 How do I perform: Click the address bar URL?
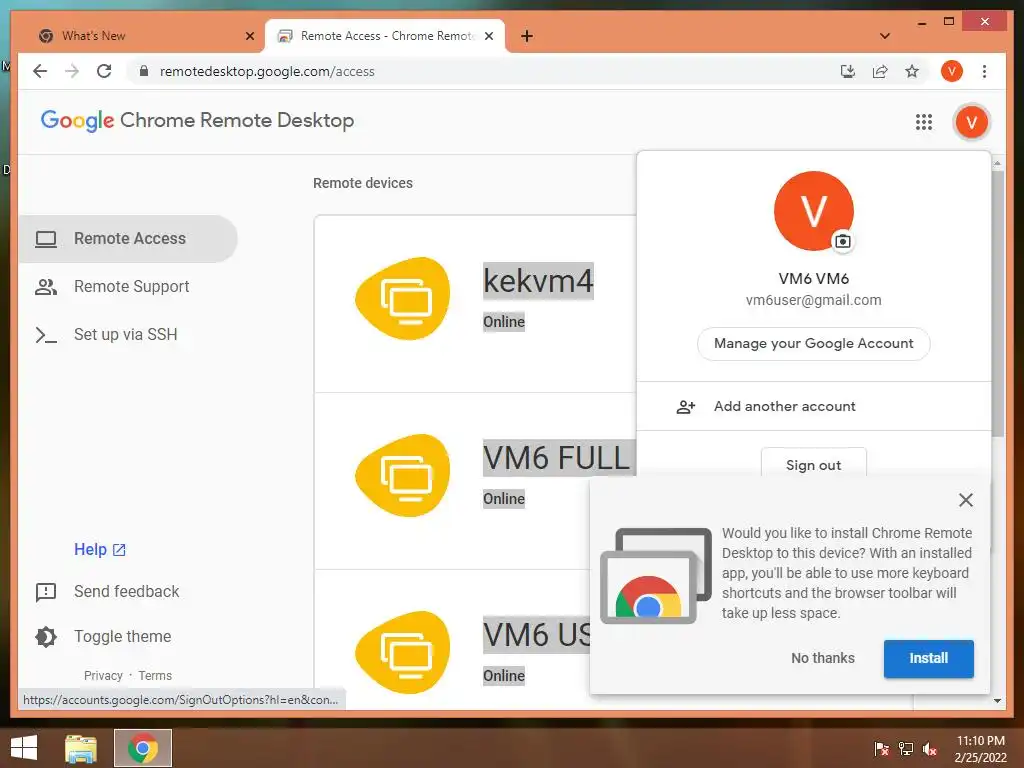point(267,71)
